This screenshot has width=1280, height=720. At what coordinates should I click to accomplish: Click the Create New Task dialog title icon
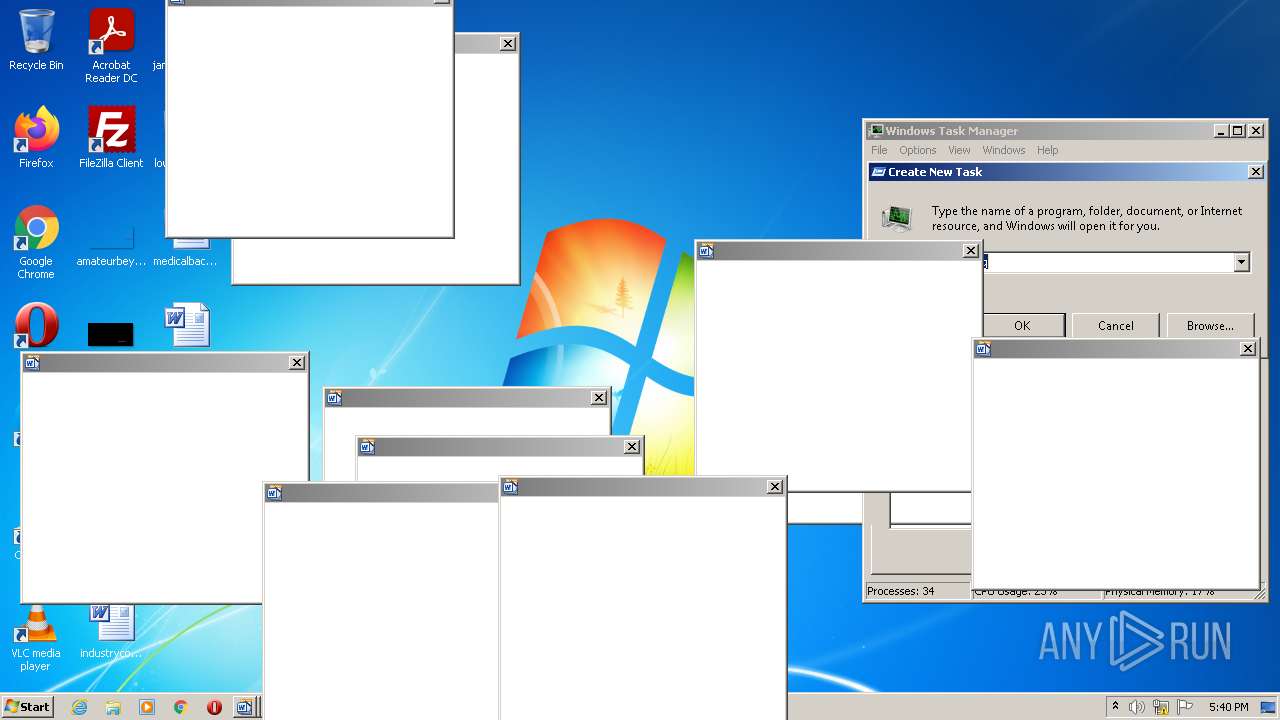[x=878, y=172]
